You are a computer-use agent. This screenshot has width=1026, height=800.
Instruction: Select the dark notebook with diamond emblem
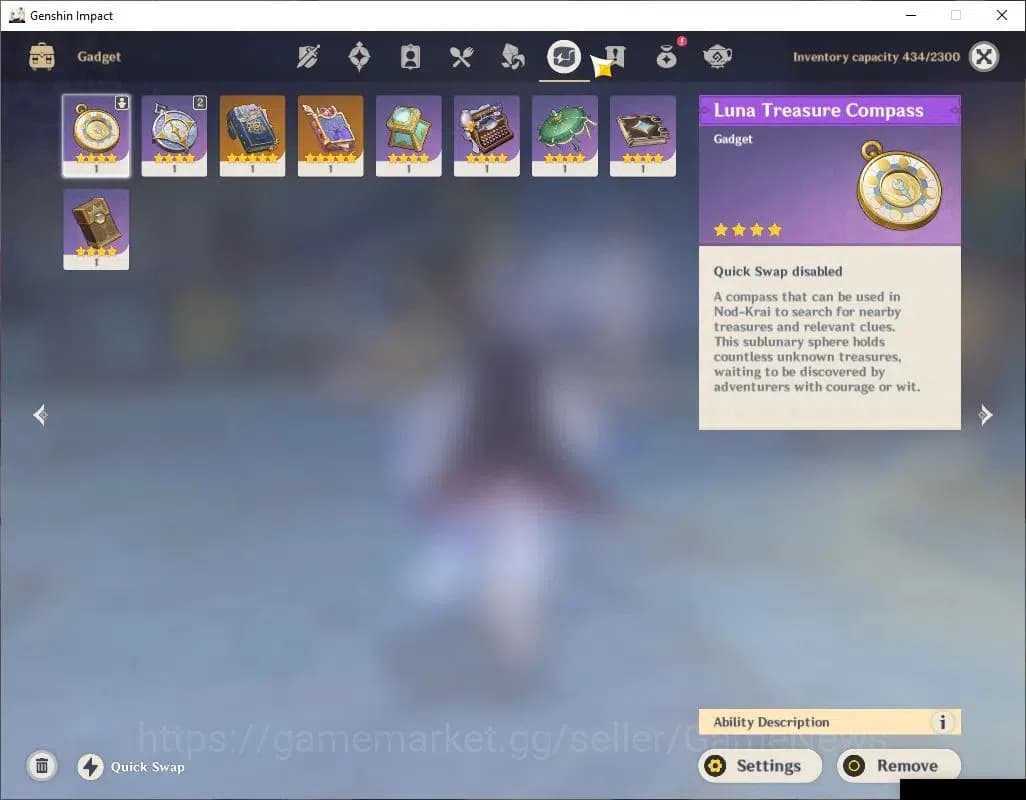point(643,136)
